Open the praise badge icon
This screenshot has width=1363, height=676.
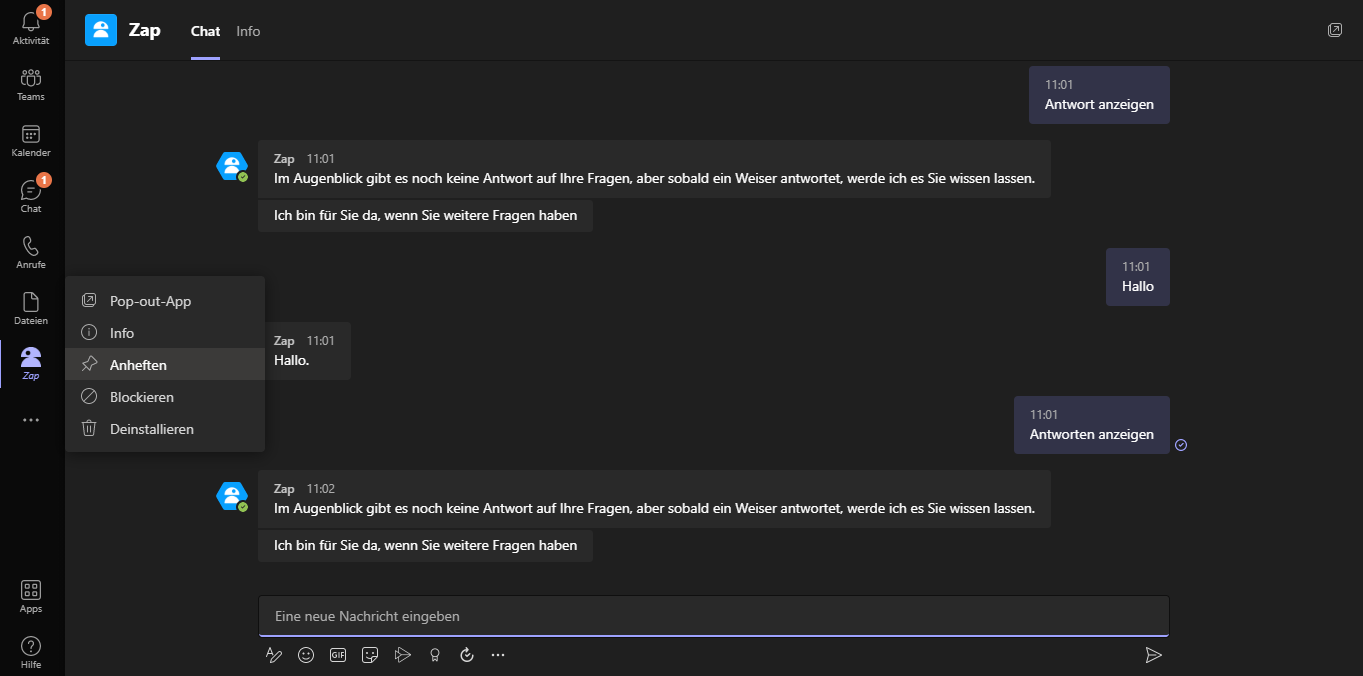point(434,655)
